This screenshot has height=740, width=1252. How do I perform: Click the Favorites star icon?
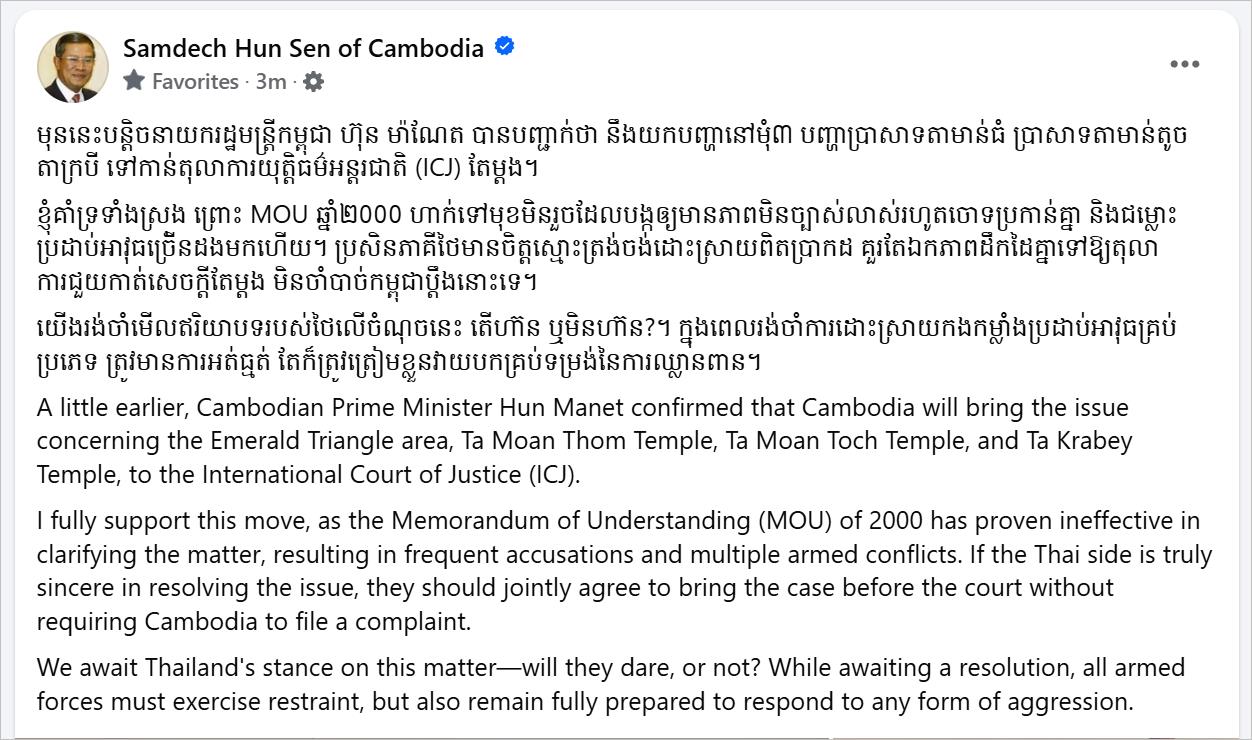tap(134, 81)
